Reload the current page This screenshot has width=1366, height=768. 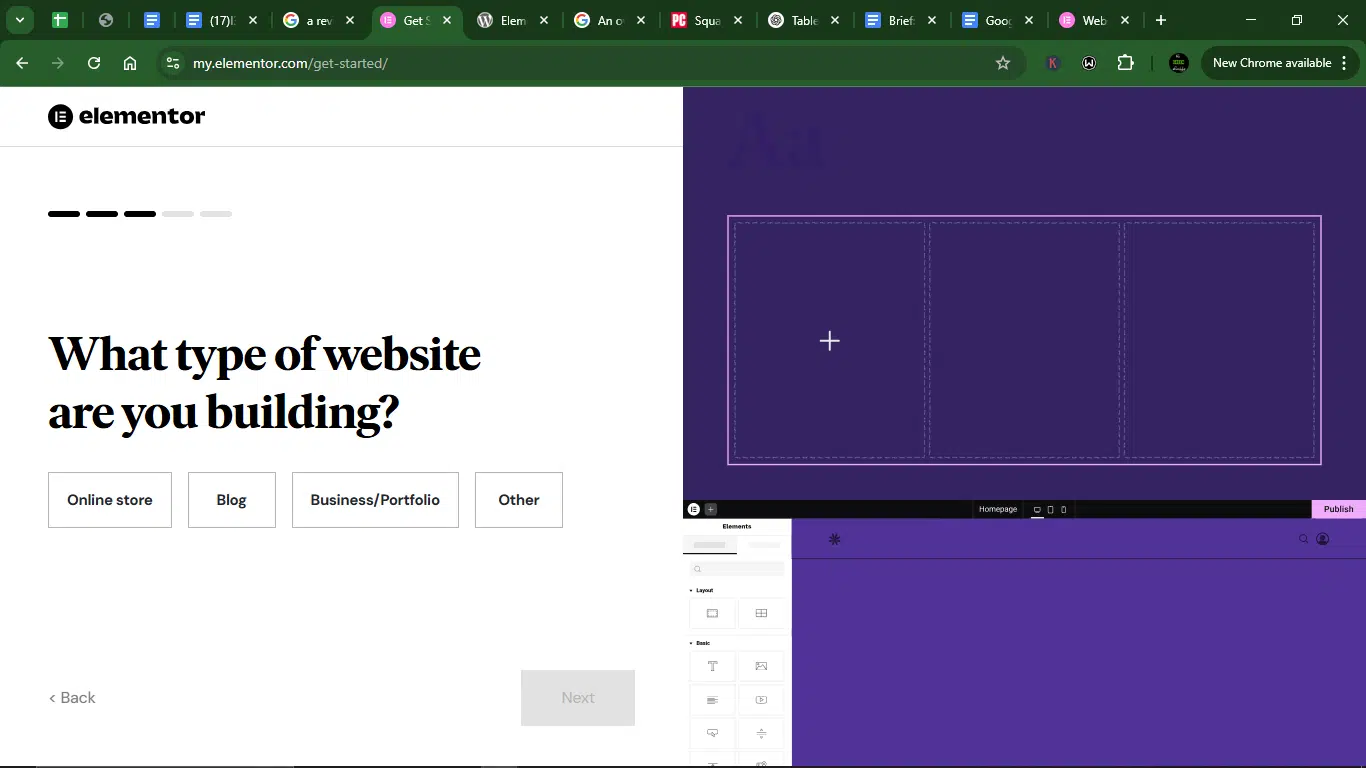[94, 63]
